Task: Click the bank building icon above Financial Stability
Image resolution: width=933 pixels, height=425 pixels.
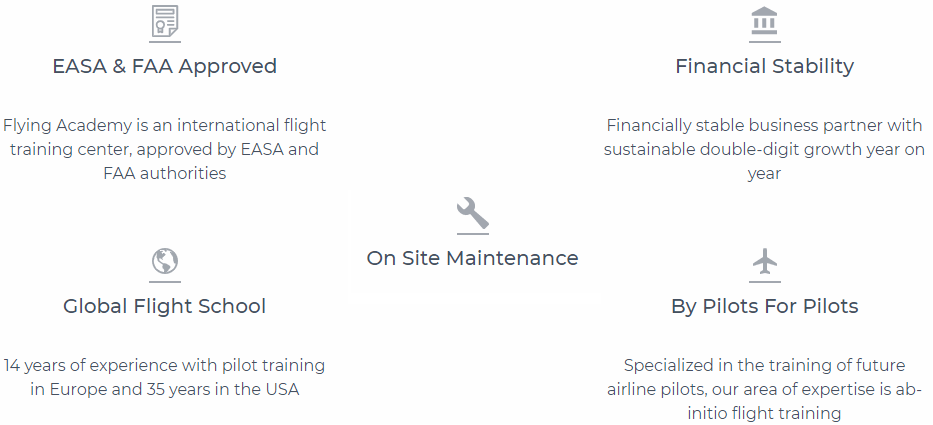Action: [x=764, y=21]
